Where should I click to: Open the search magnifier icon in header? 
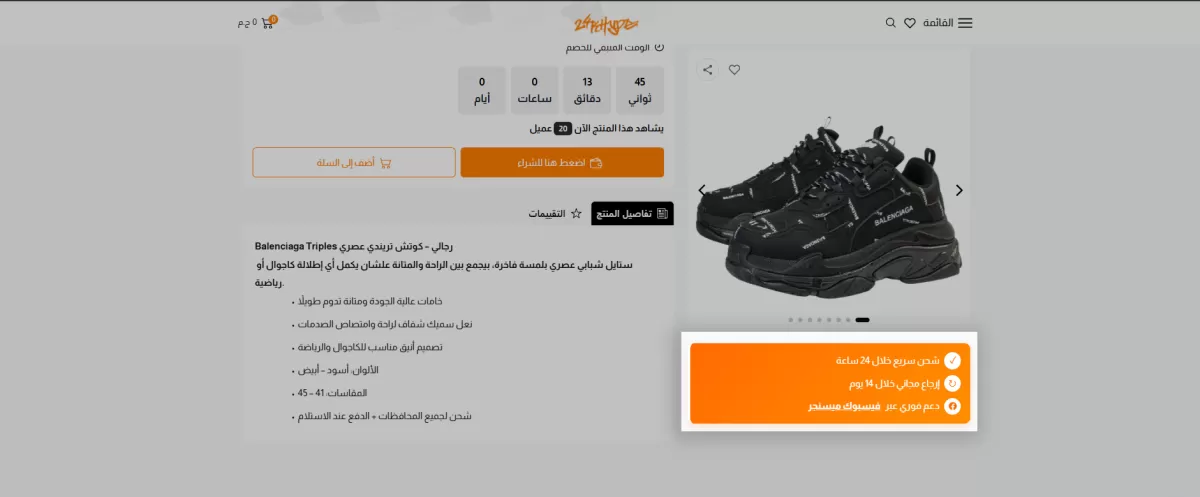(890, 23)
